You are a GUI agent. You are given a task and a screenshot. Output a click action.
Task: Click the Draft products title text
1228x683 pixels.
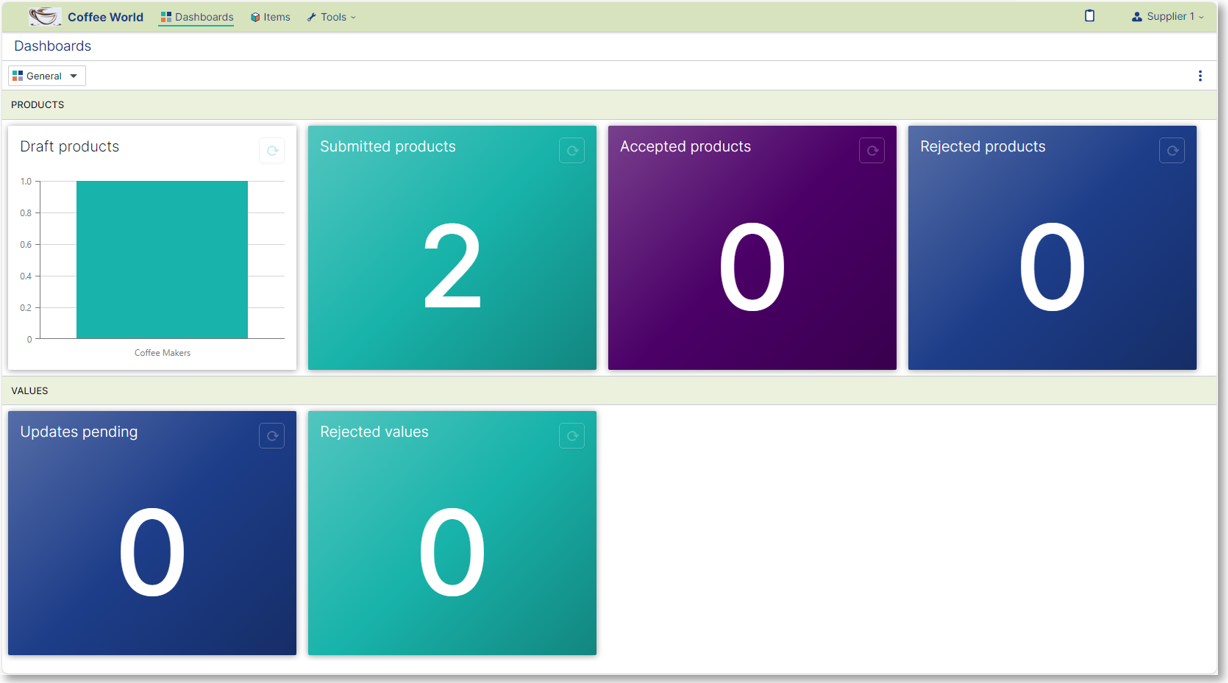coord(70,146)
